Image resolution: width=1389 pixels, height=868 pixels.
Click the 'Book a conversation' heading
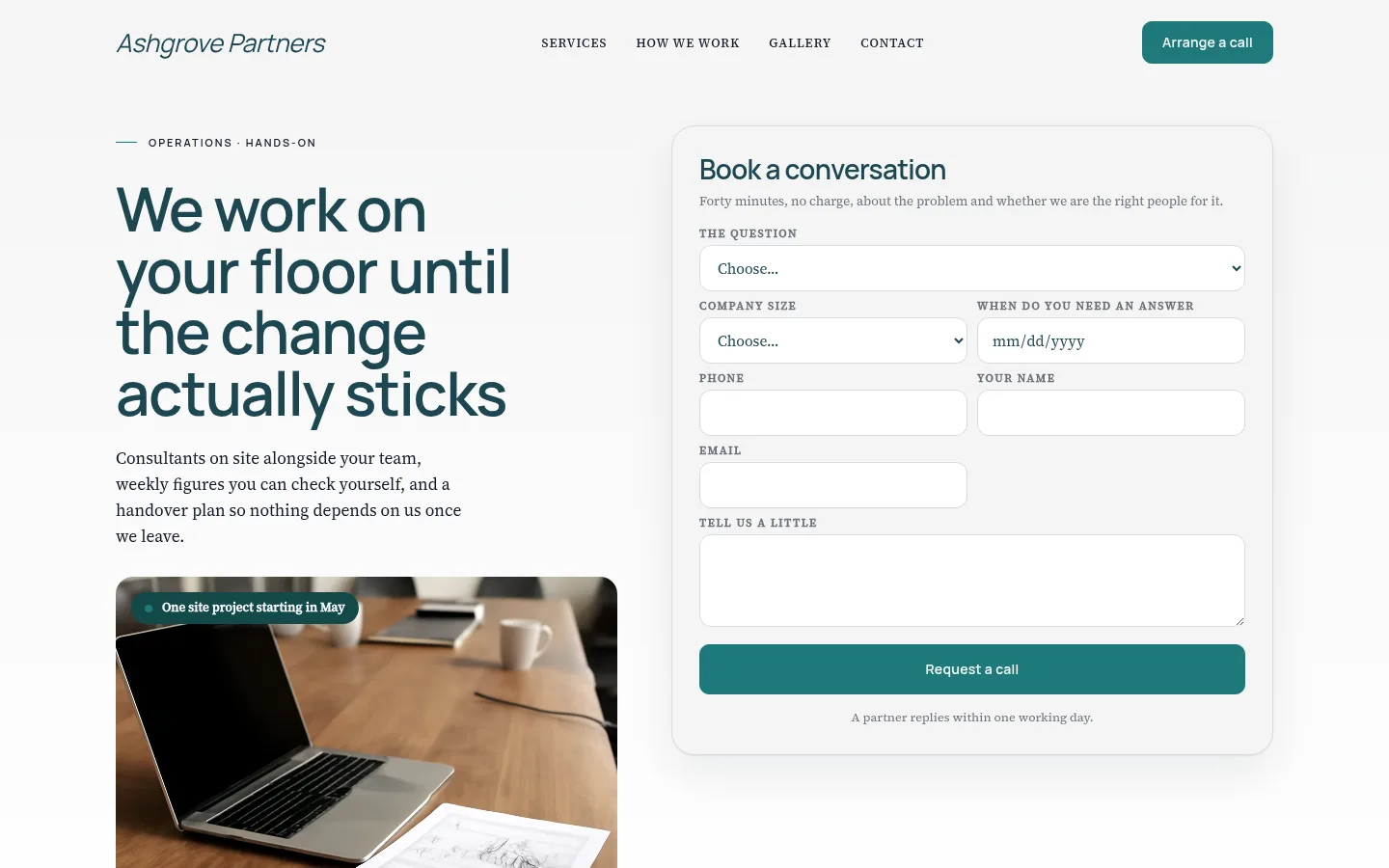[x=823, y=170]
